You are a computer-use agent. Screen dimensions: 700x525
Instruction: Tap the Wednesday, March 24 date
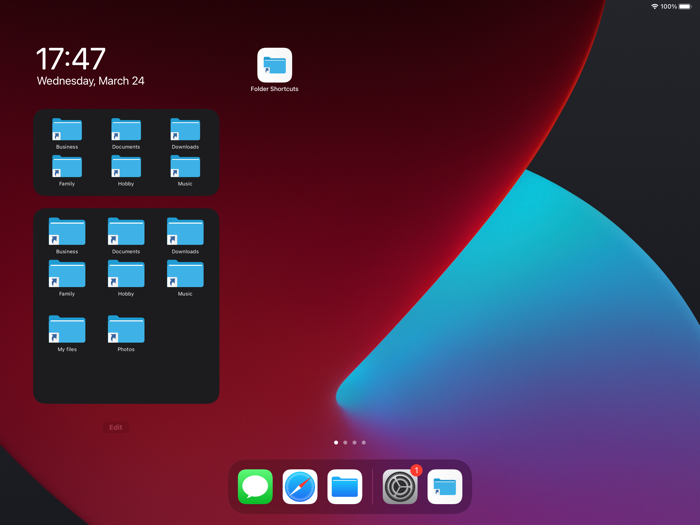point(91,81)
